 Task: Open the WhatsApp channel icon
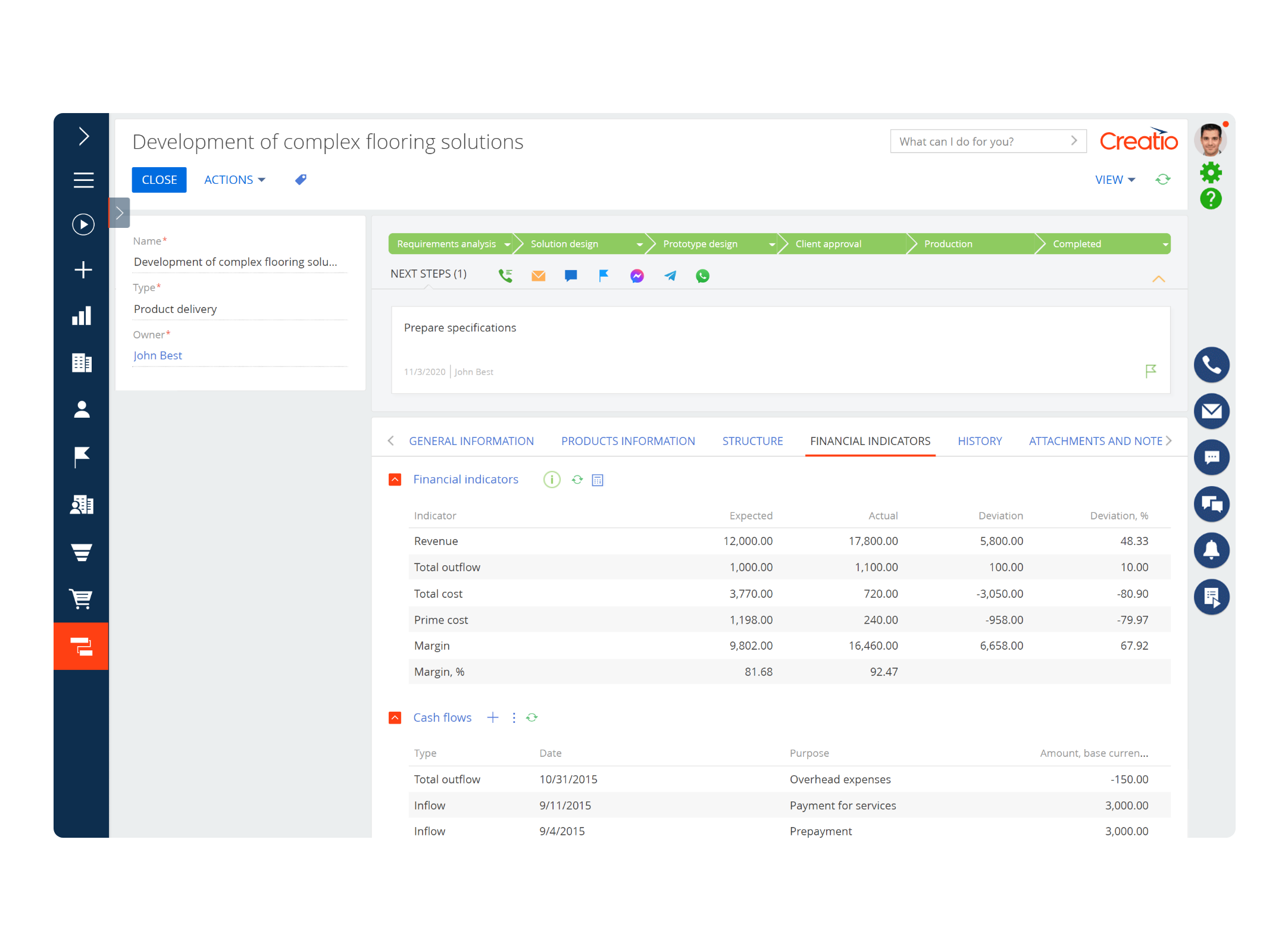pyautogui.click(x=702, y=275)
